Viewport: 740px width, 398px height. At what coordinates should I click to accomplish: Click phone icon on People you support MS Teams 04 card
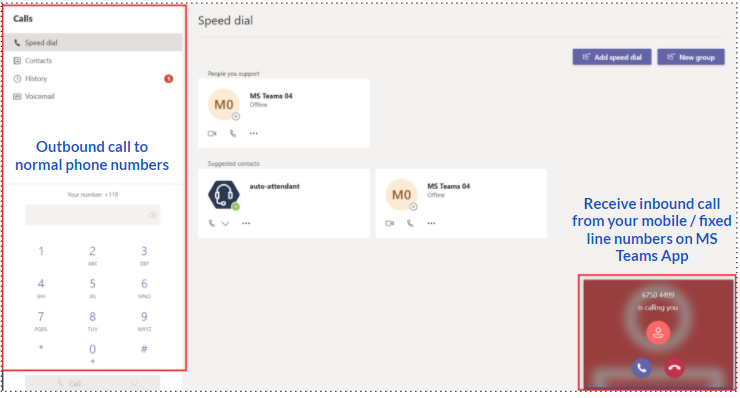pyautogui.click(x=233, y=134)
